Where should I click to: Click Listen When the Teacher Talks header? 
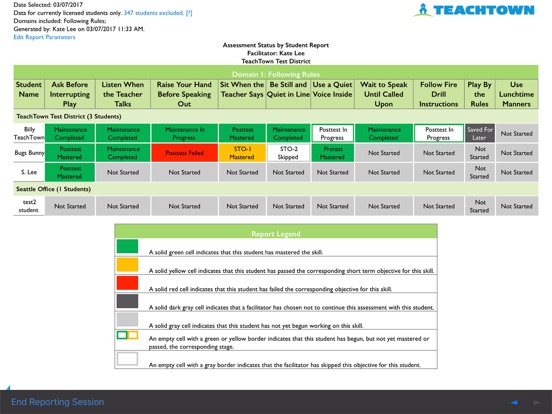coord(123,94)
